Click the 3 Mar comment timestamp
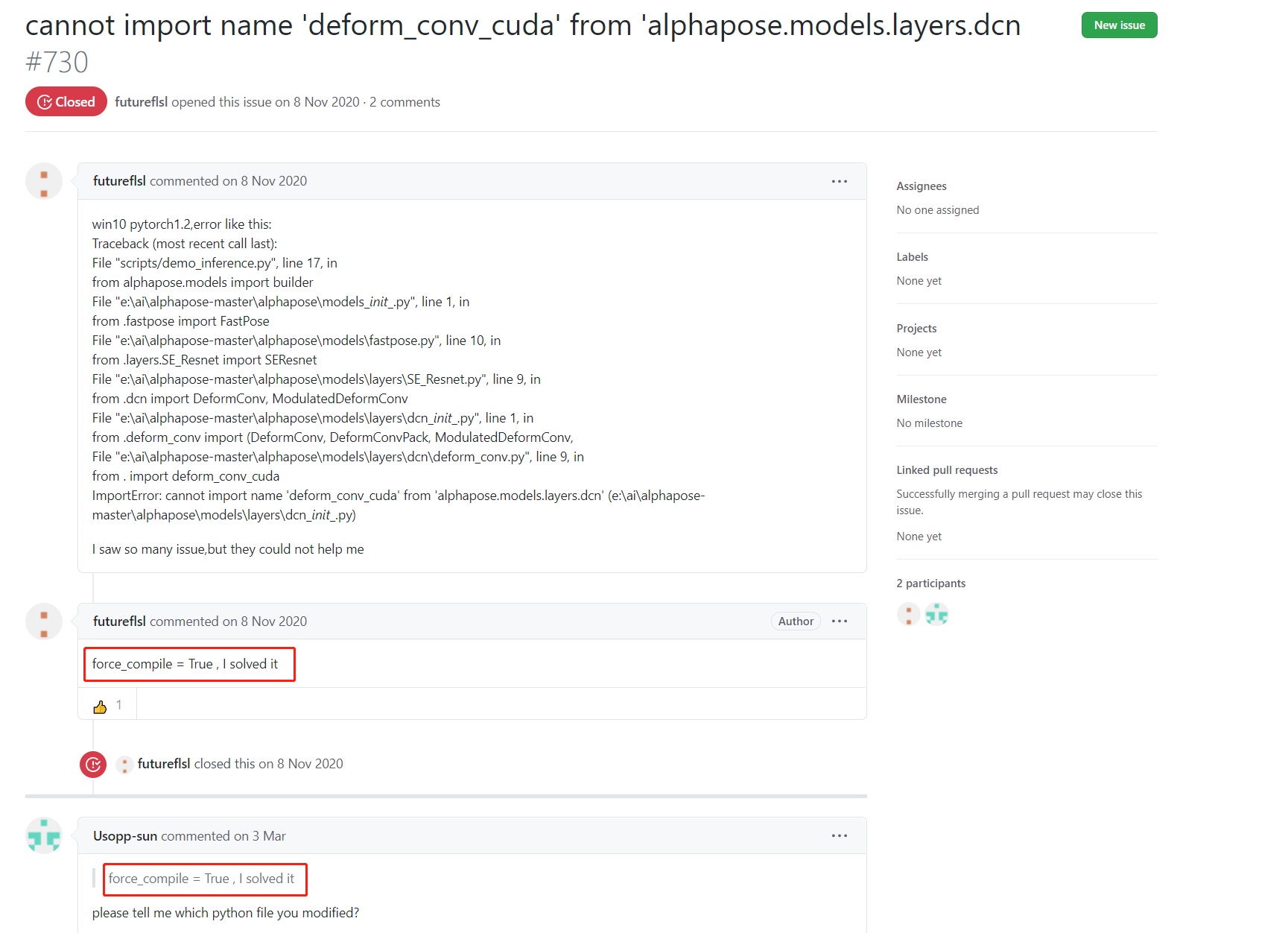This screenshot has width=1288, height=933. (269, 836)
